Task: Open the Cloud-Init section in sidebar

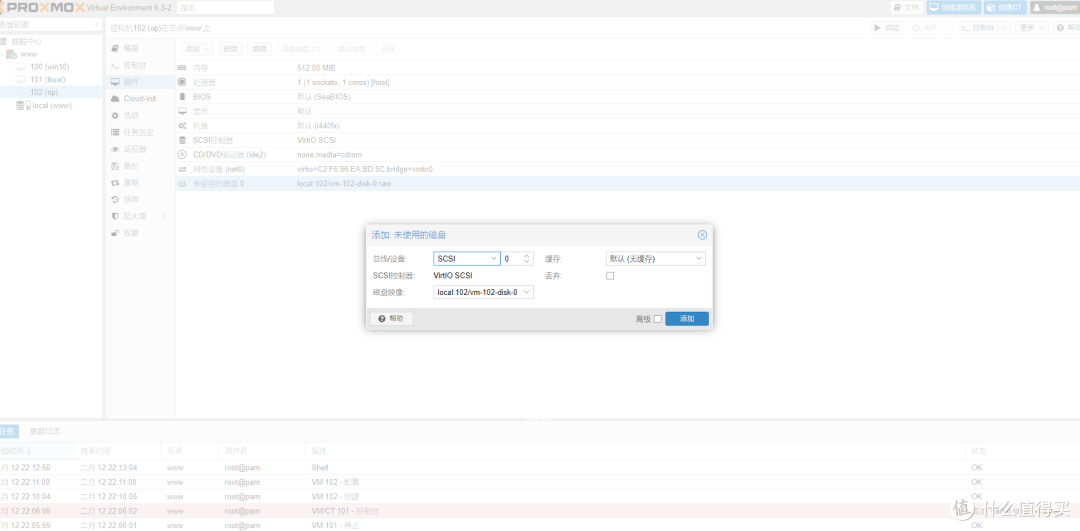Action: coord(139,99)
